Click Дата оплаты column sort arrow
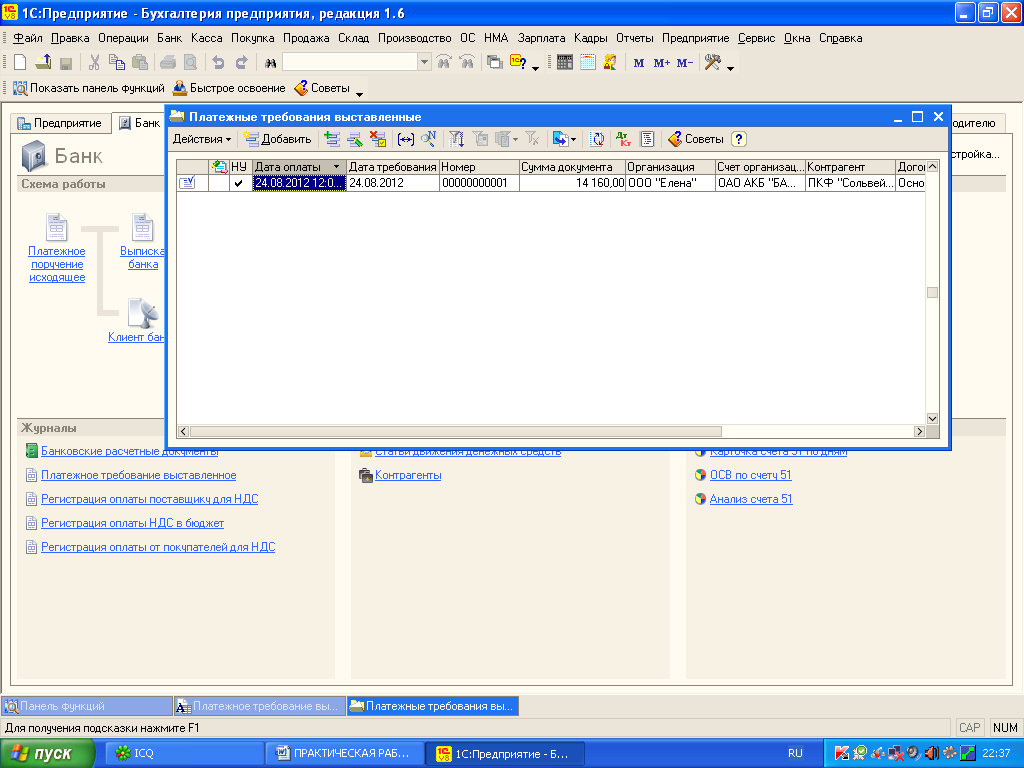 (336, 167)
